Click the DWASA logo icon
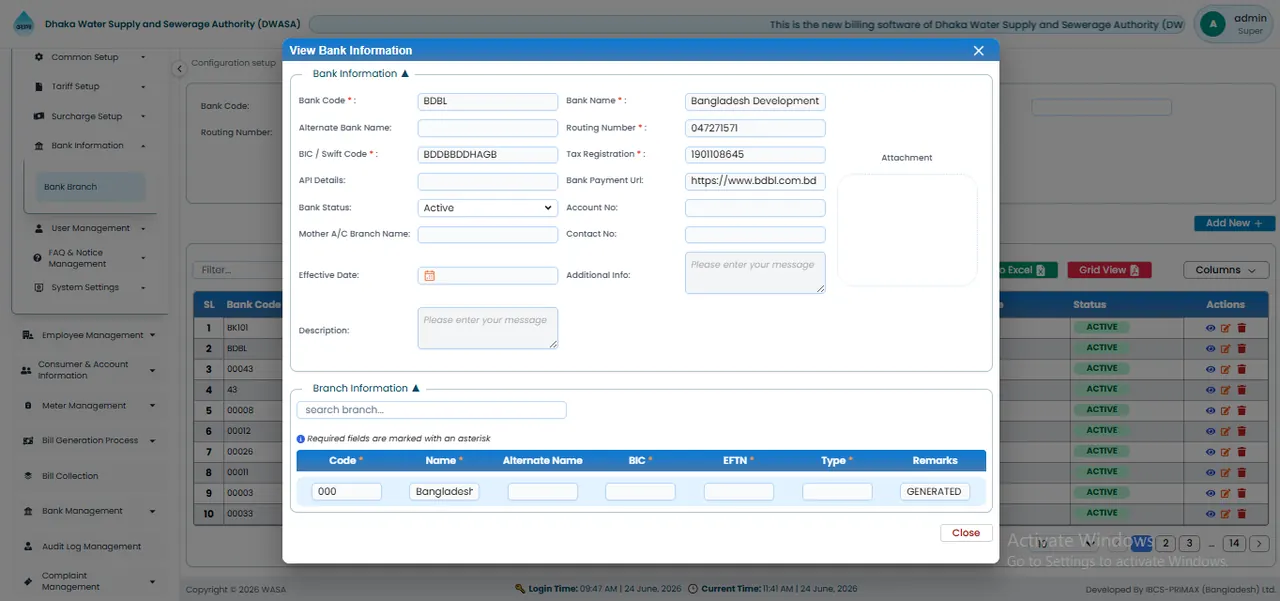1280x601 pixels. point(23,25)
